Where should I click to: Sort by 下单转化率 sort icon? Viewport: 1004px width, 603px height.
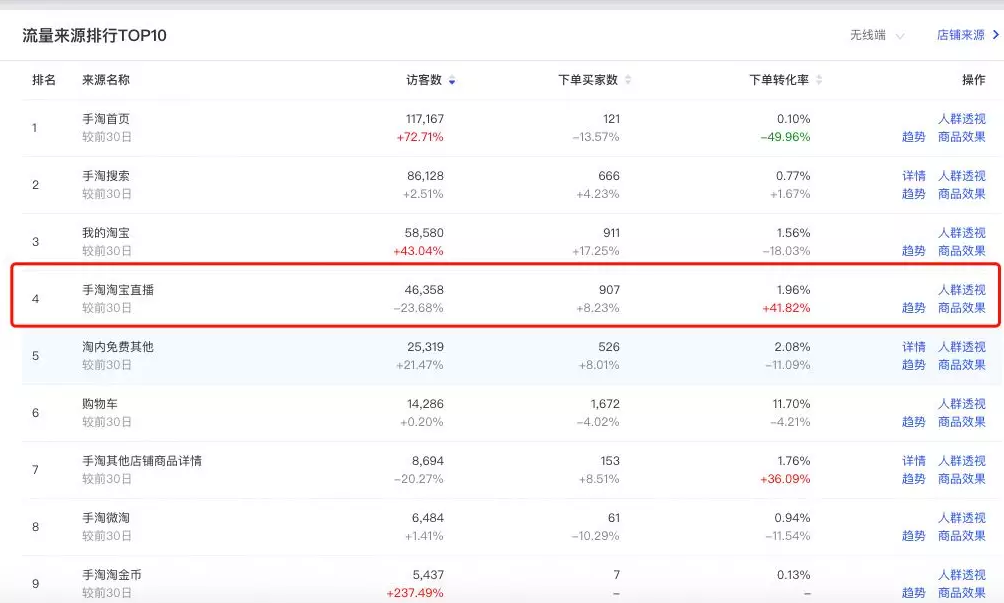pos(819,80)
